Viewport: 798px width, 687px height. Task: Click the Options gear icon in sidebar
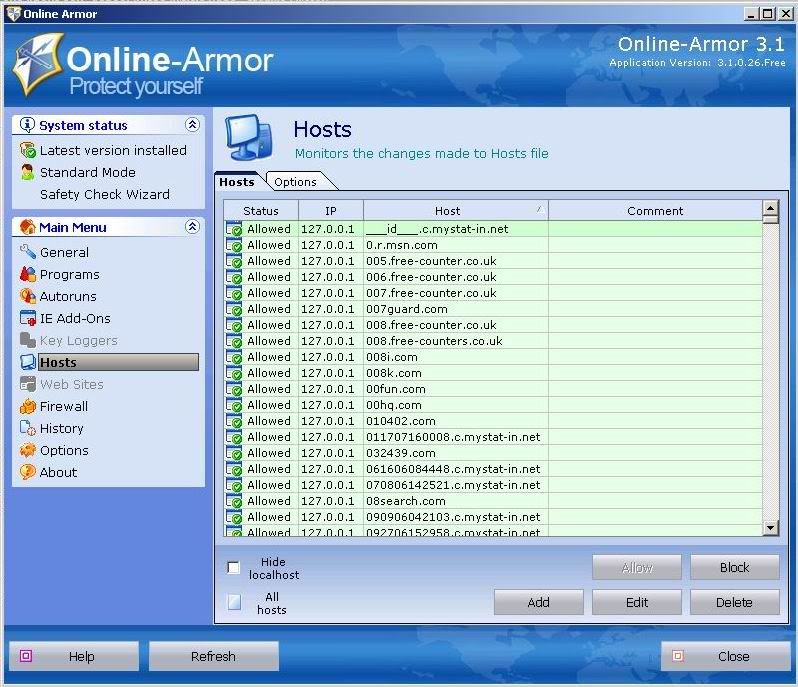pyautogui.click(x=27, y=450)
